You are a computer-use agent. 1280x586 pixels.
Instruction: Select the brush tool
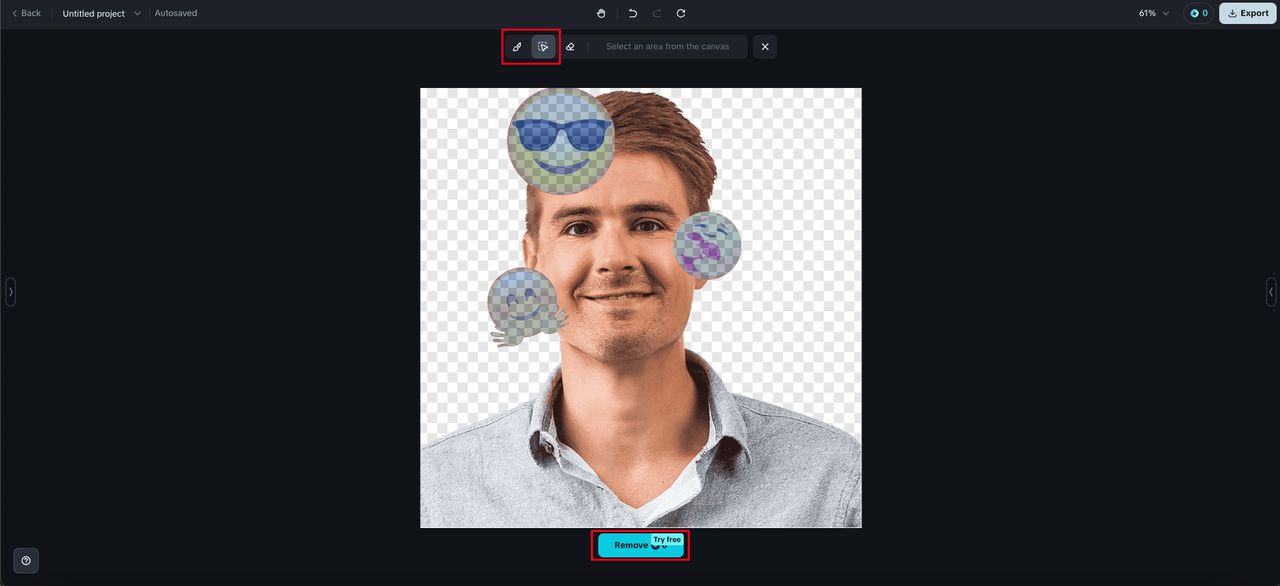[x=517, y=47]
